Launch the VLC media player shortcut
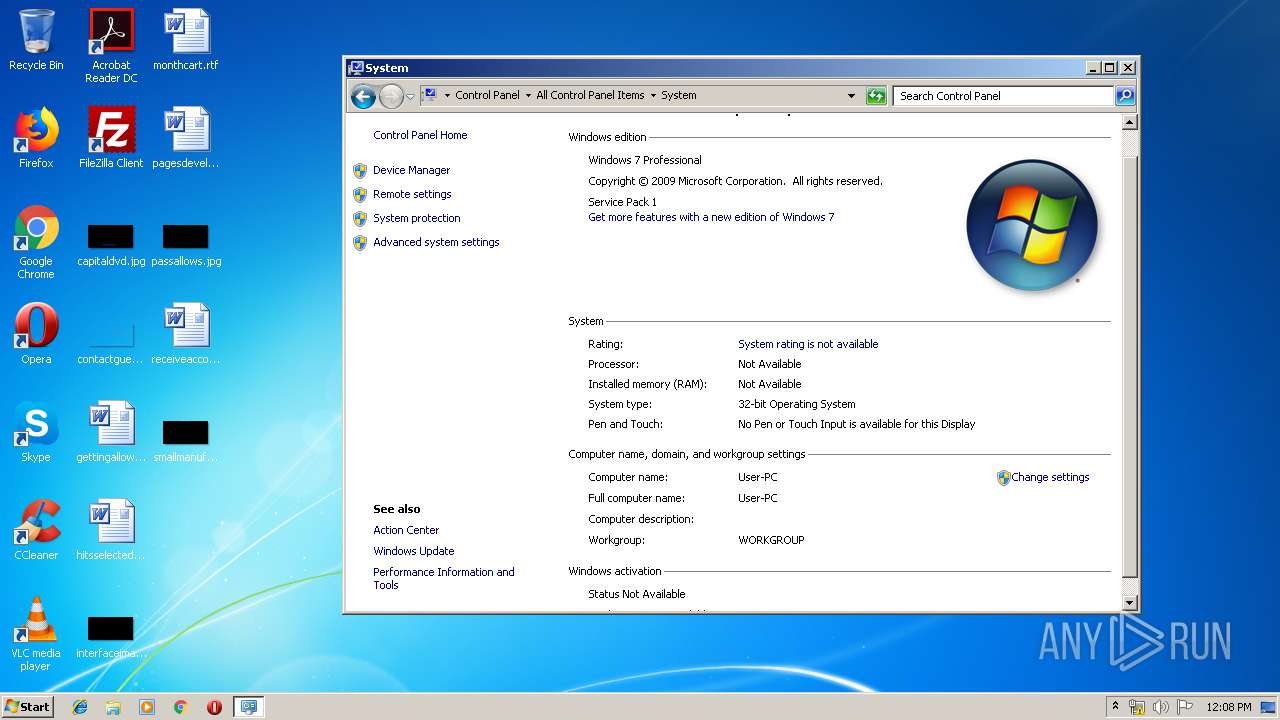Screen dimensions: 1280x720 coord(36,634)
